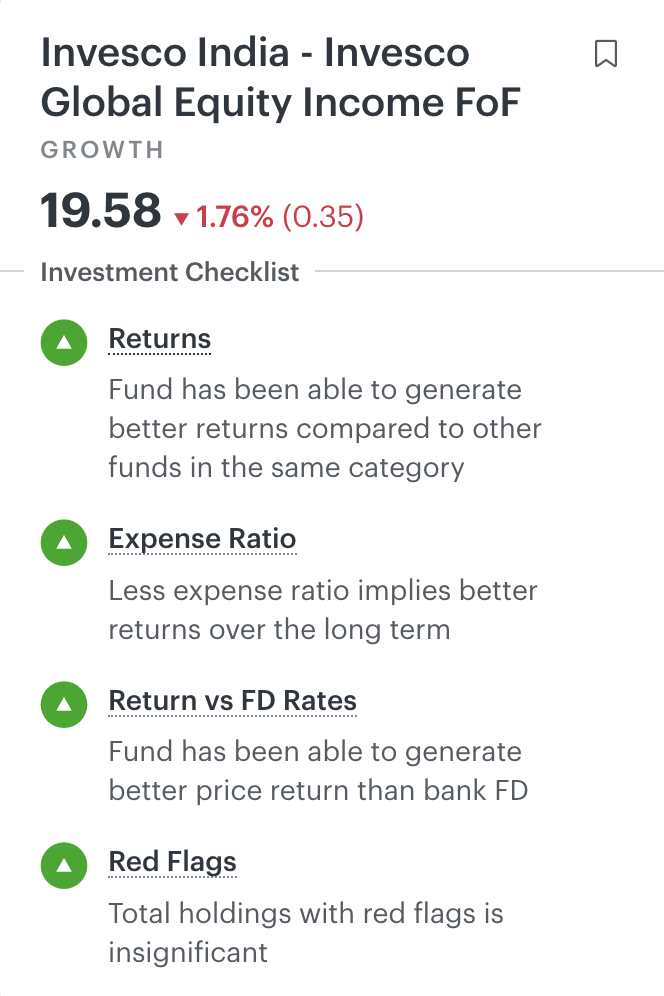Bookmark the Invesco Global Equity Income fund
The image size is (664, 996).
click(605, 54)
